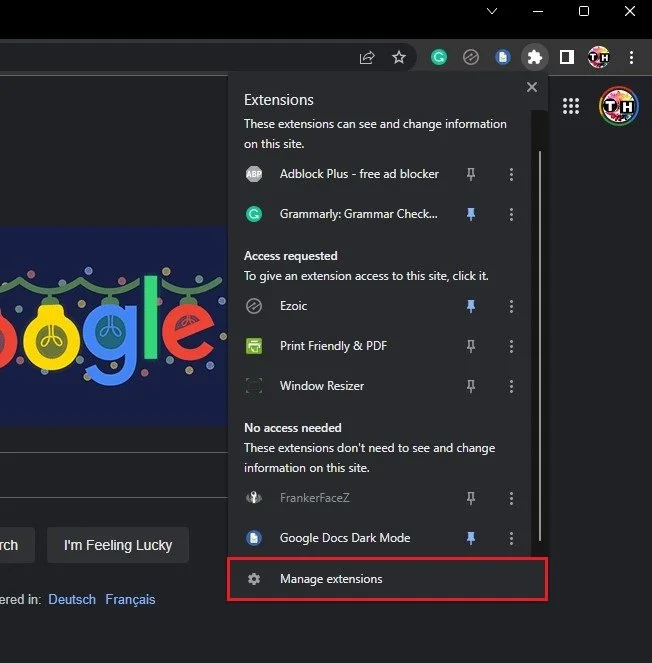Click the Ezoic icon in the extensions list
Screen dimensions: 652x663
coord(254,306)
